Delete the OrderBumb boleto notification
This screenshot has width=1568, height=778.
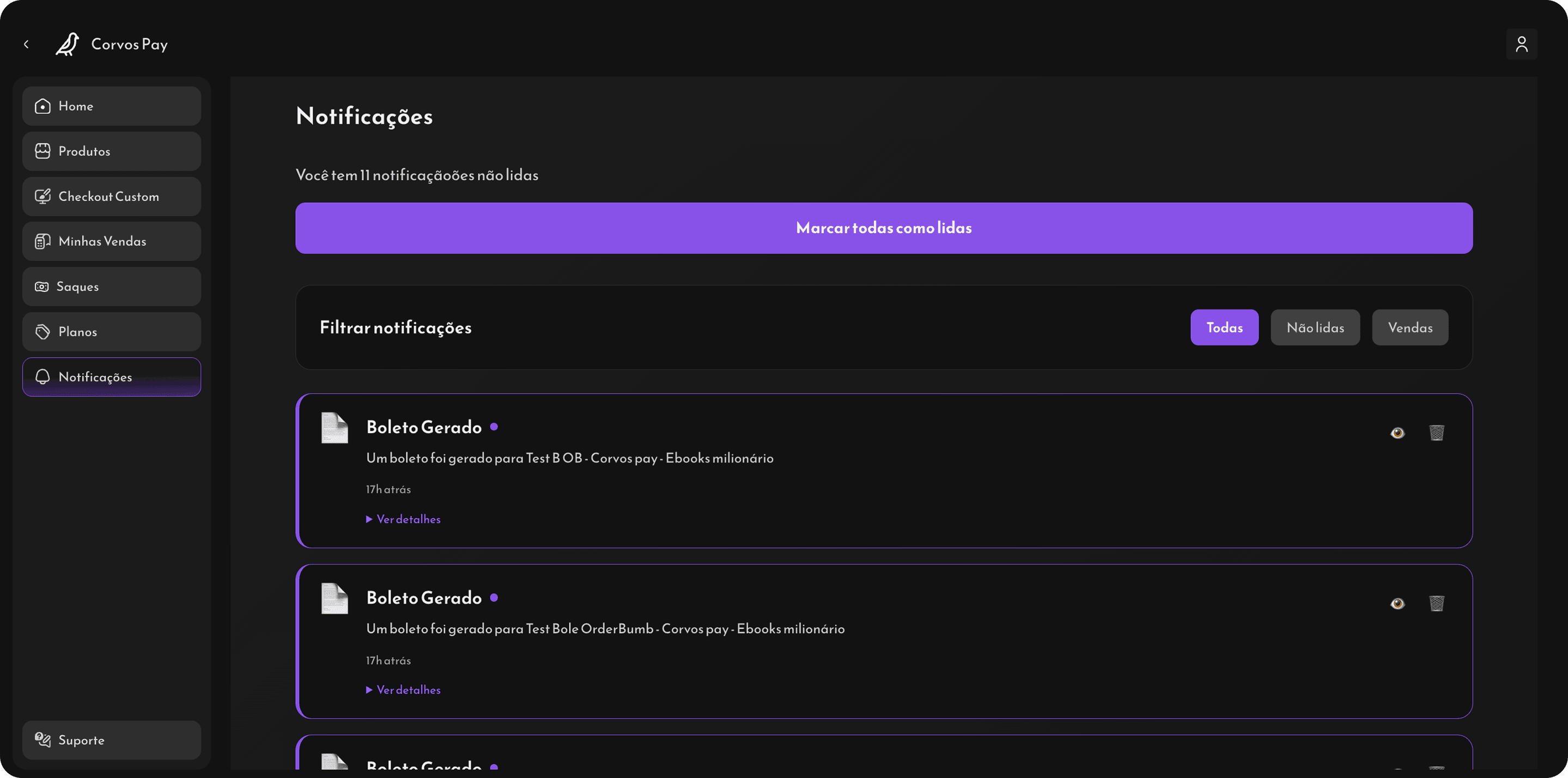click(x=1437, y=603)
